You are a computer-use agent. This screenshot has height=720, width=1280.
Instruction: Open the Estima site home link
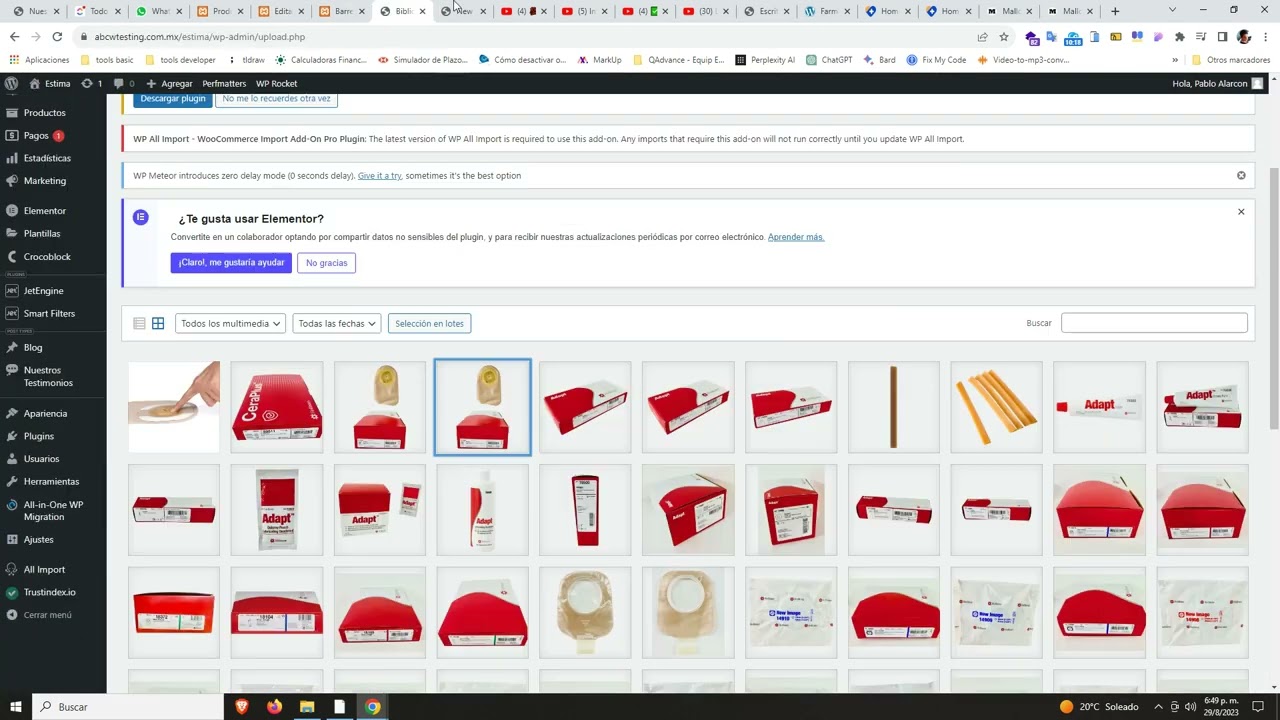[50, 83]
